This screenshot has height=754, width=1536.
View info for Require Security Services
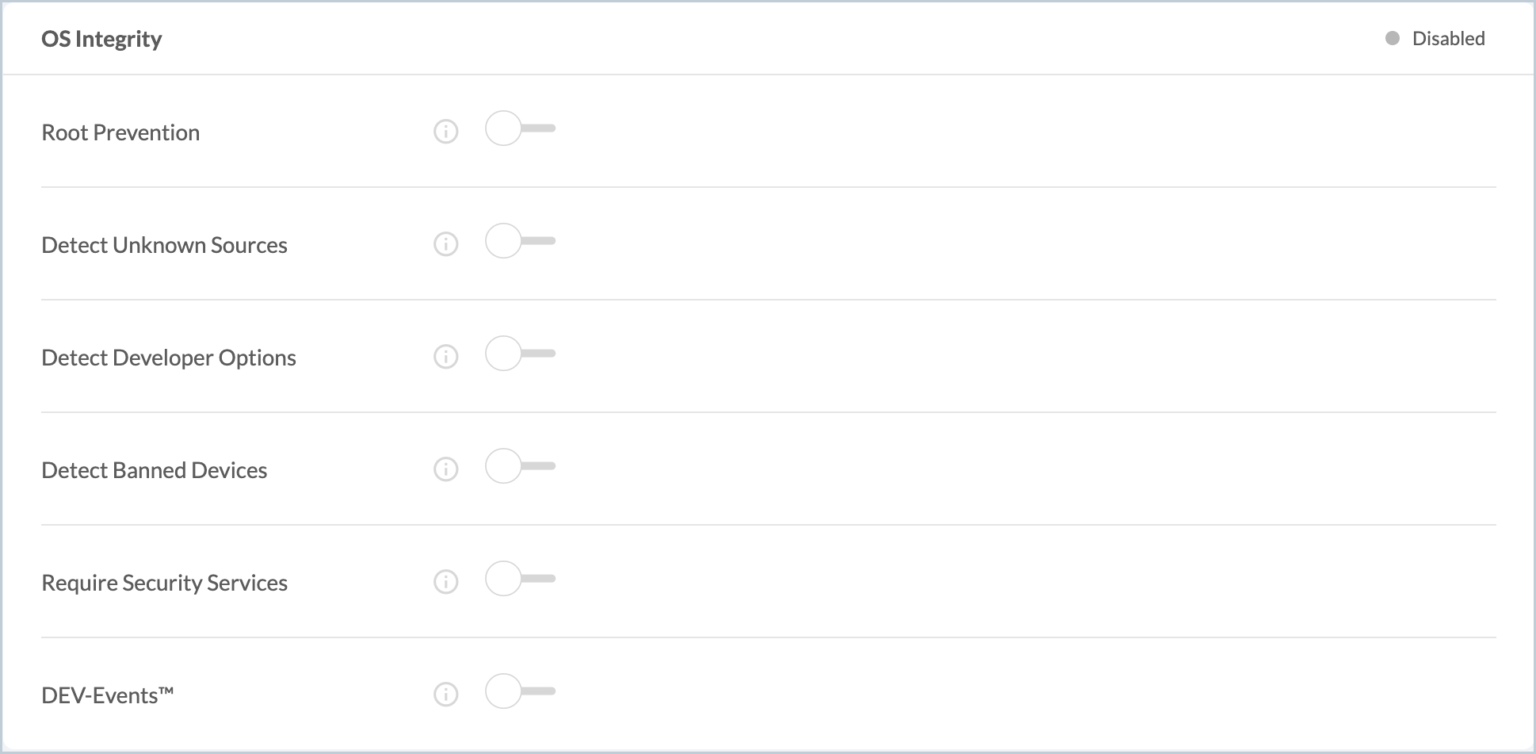pyautogui.click(x=446, y=581)
